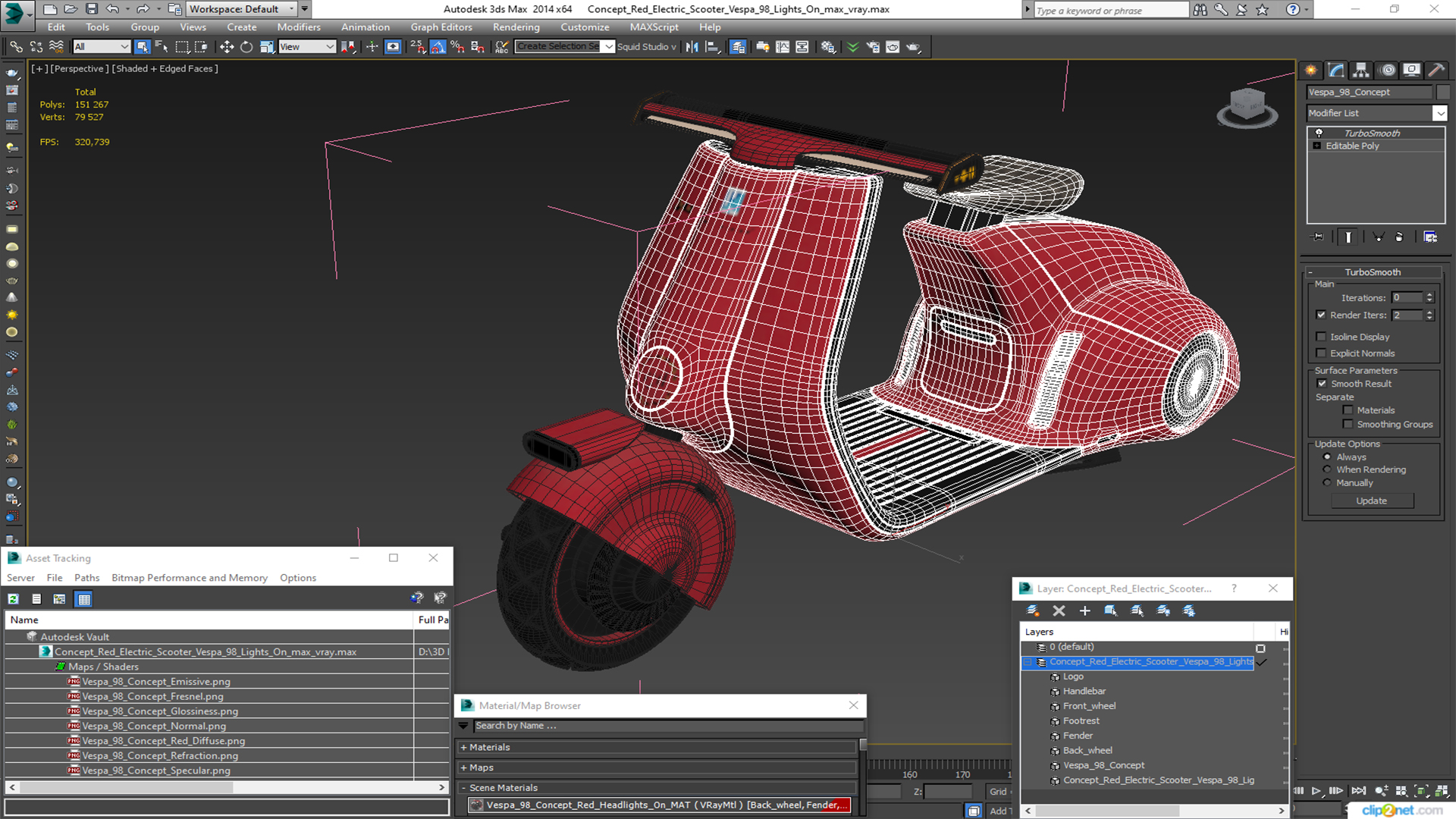Click the teapot Render Production icon
The height and width of the screenshot is (819, 1456).
(x=913, y=47)
